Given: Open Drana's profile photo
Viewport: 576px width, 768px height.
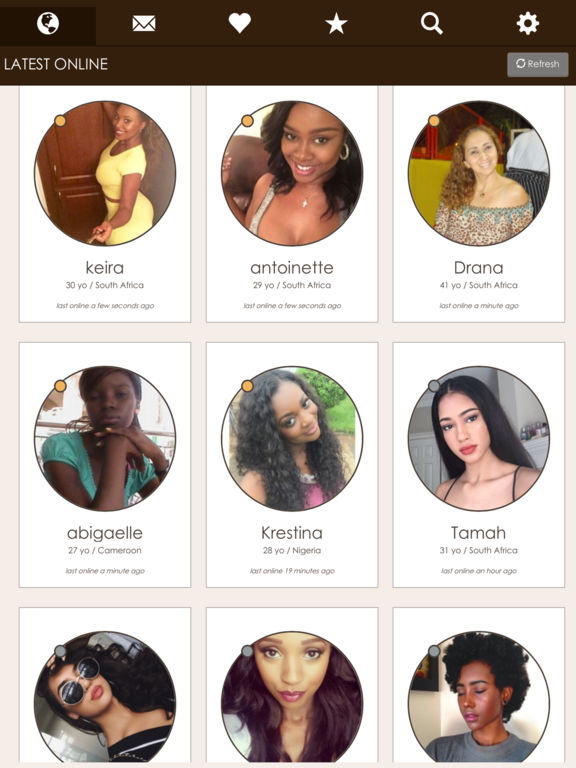Looking at the screenshot, I should coord(479,173).
